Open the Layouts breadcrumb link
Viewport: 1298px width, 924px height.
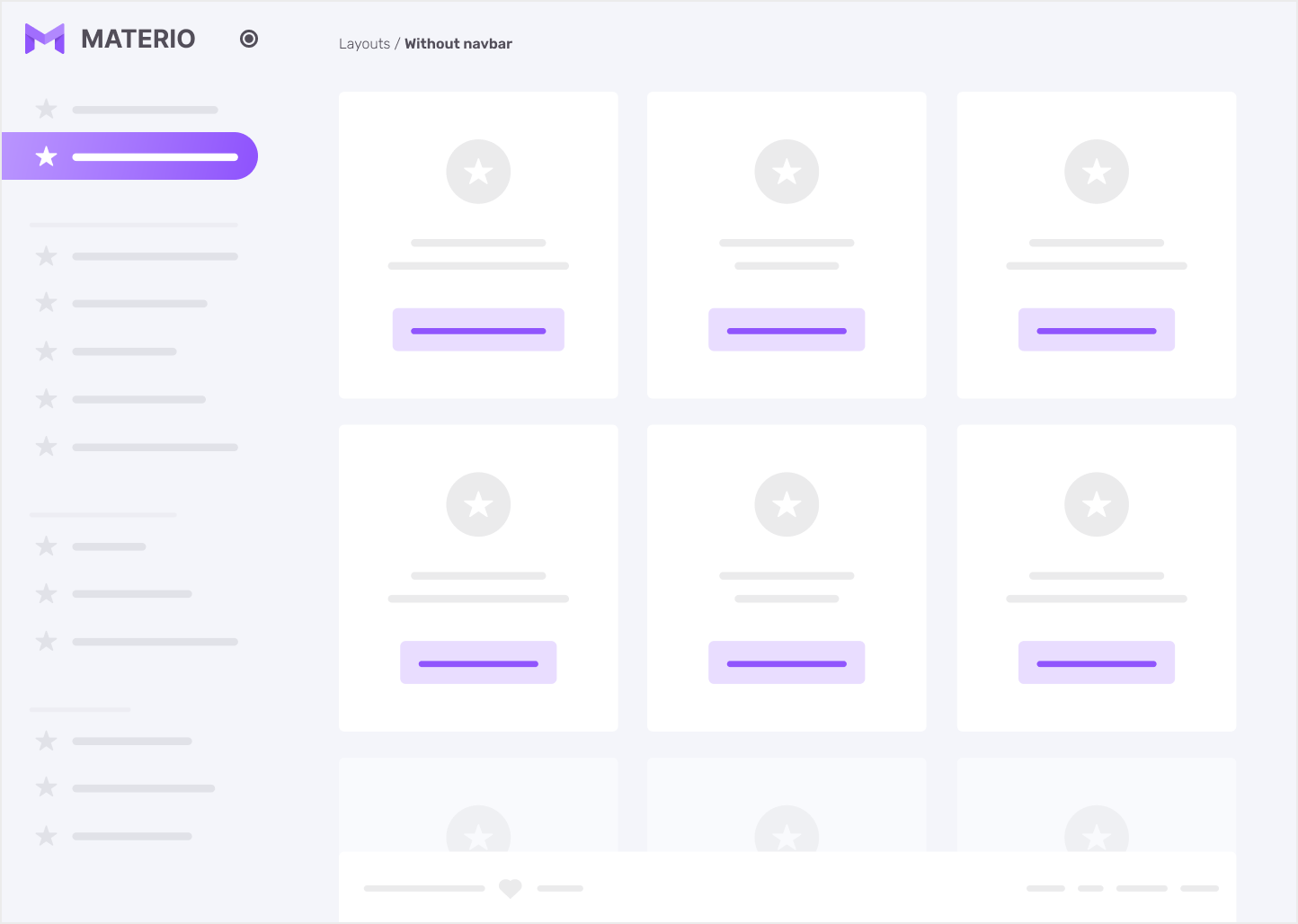pos(364,44)
